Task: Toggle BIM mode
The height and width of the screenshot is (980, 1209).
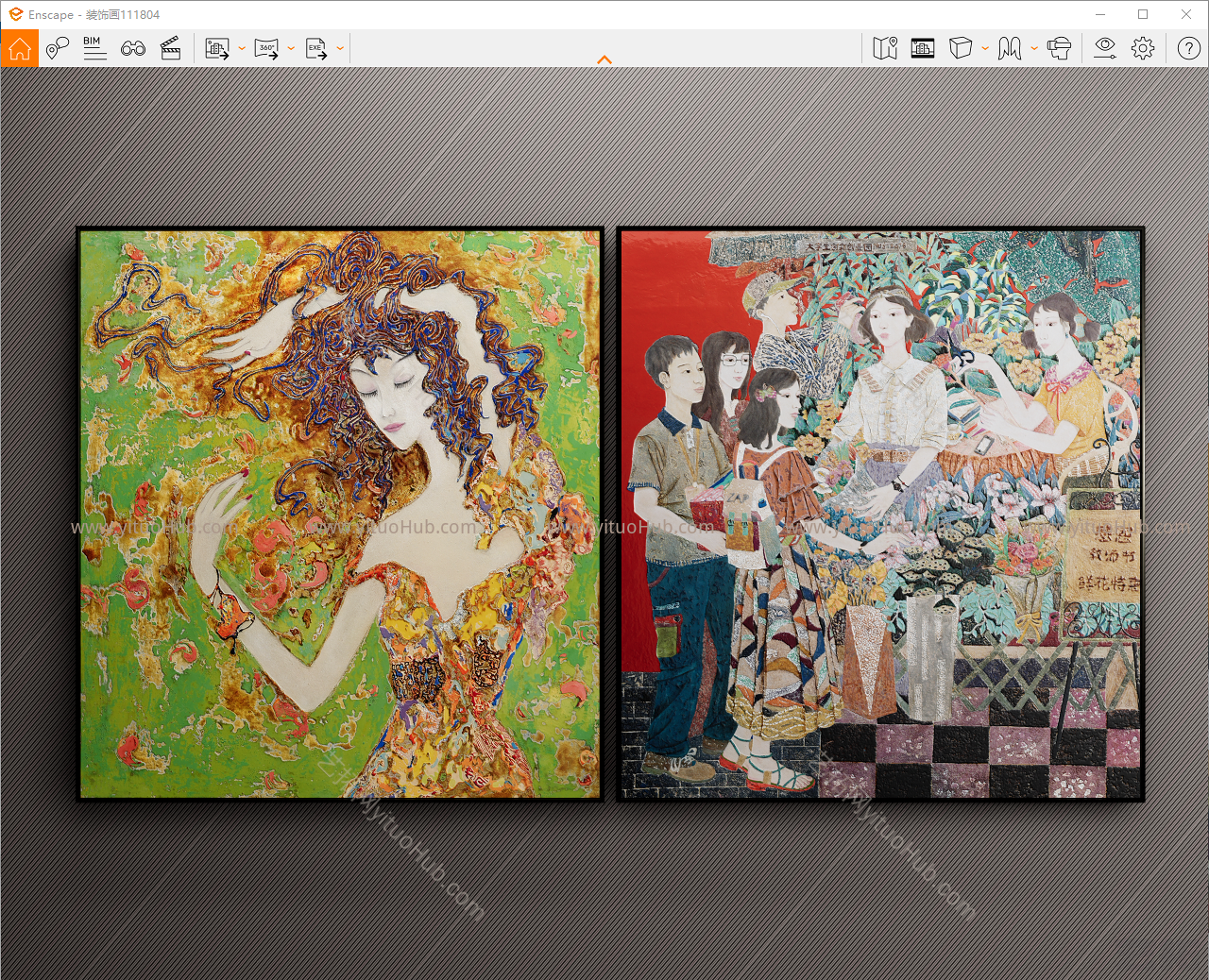Action: 94,48
